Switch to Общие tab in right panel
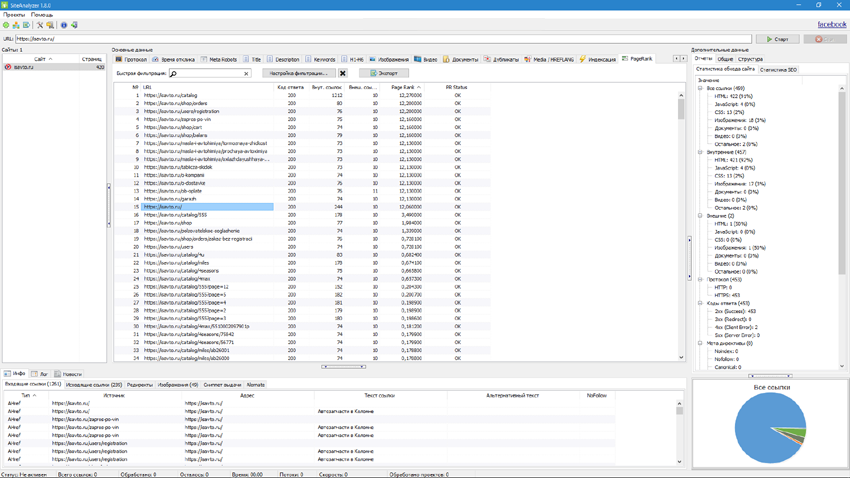The height and width of the screenshot is (478, 850). (725, 59)
